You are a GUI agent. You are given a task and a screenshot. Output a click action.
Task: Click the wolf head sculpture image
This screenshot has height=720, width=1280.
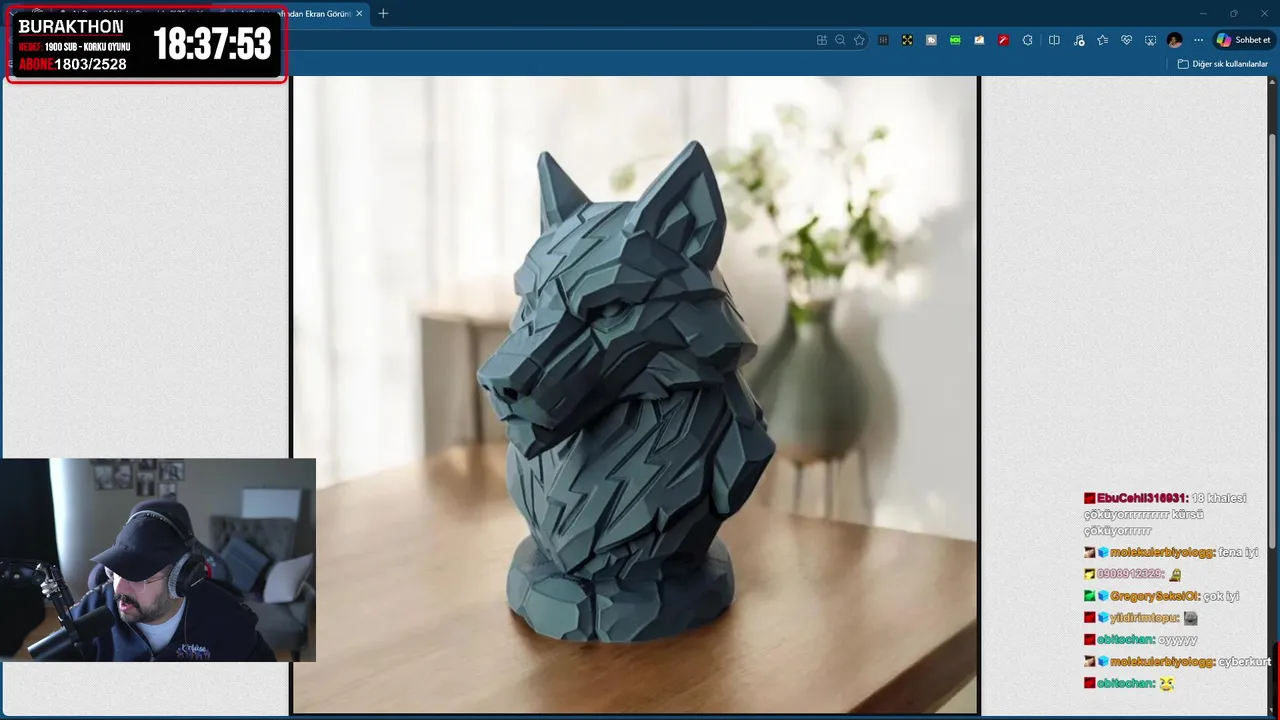635,395
